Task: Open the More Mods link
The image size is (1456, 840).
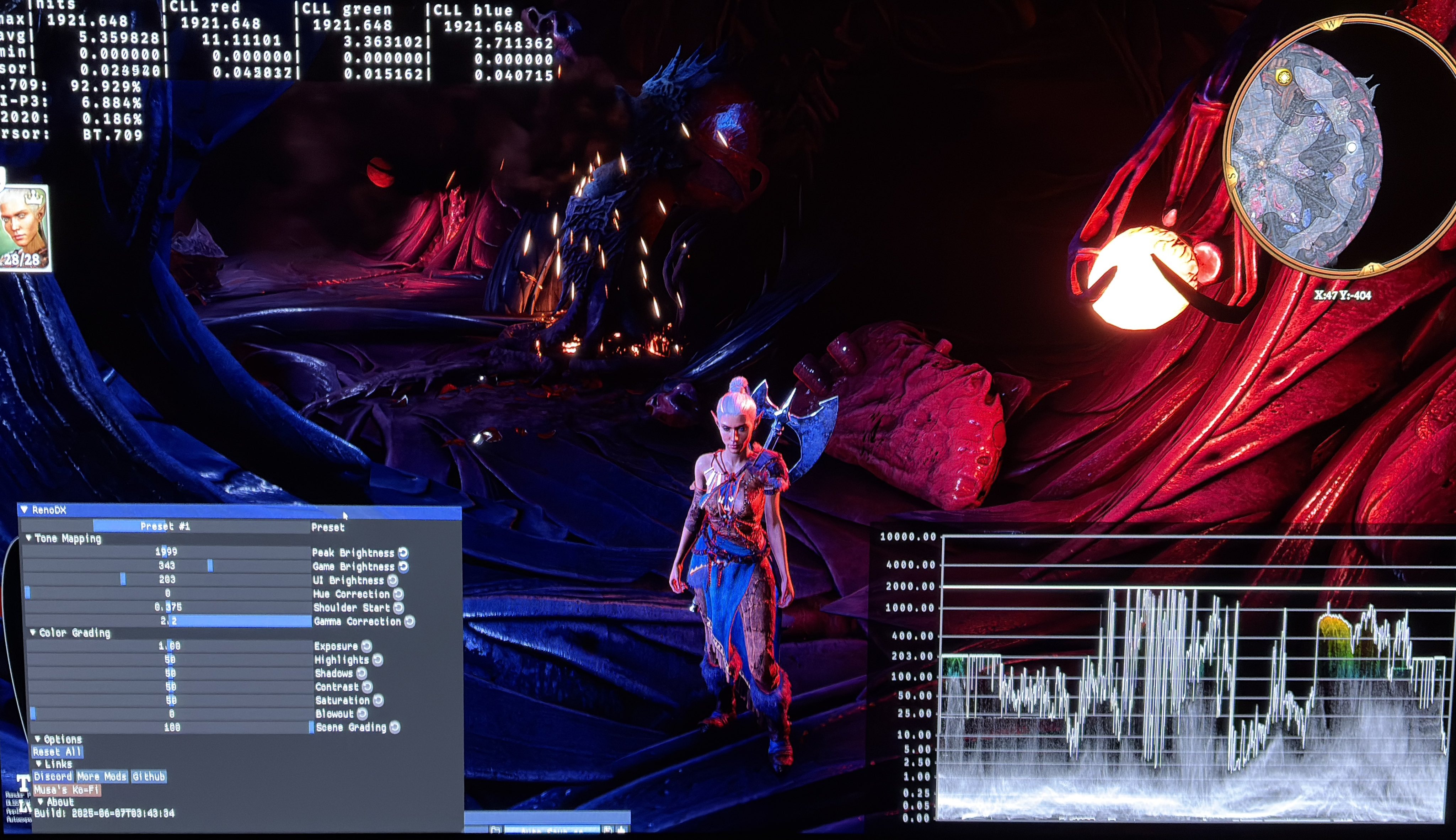Action: (102, 777)
